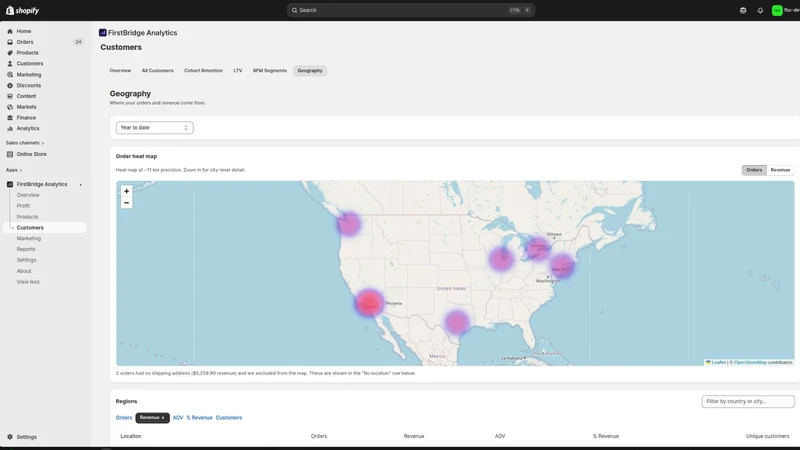Screen dimensions: 800x450
Task: Click the Chicago area heat spot
Action: [501, 258]
